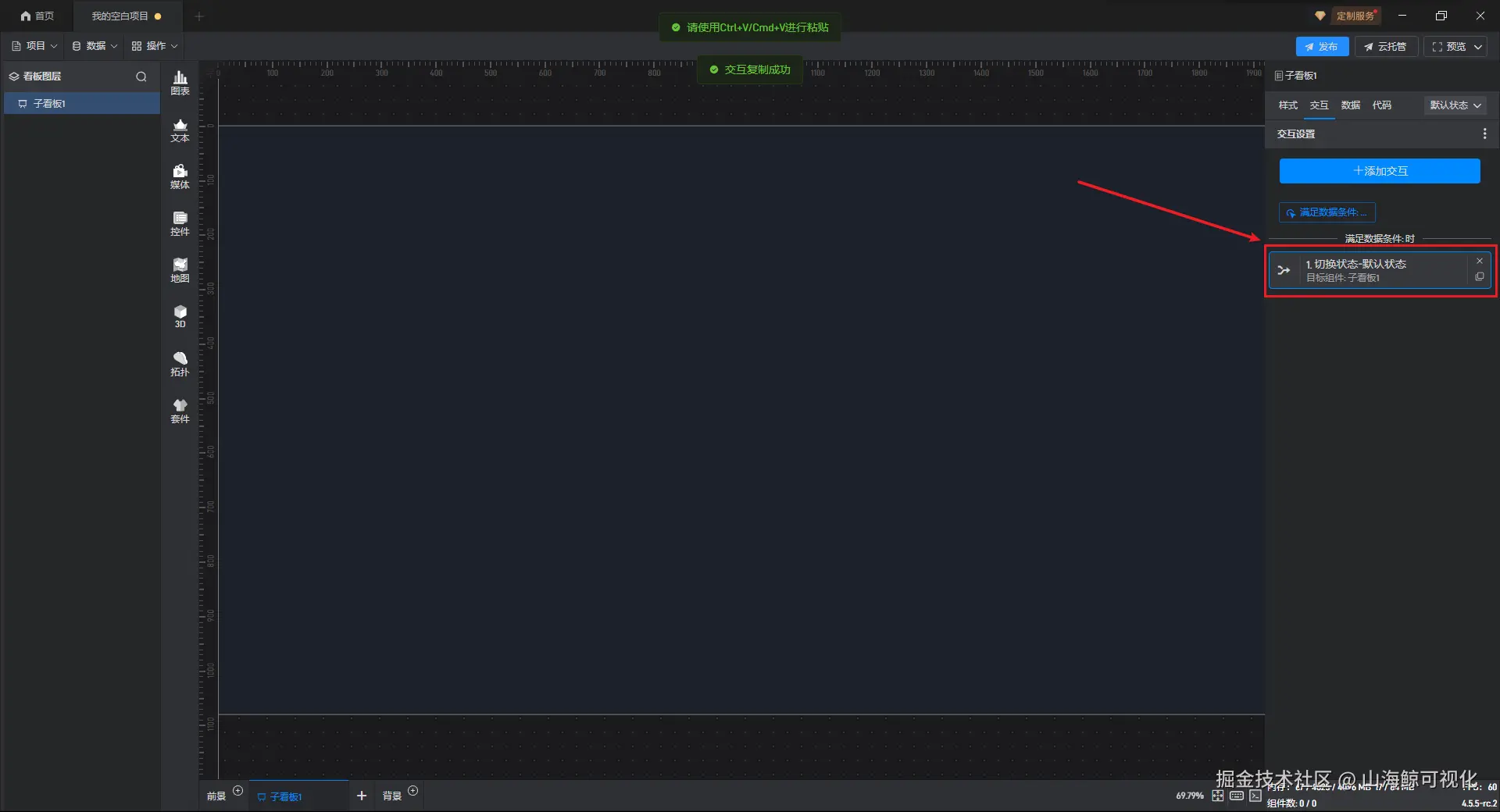Click the 添加交互 add interaction button
Viewport: 1500px width, 812px height.
point(1380,171)
